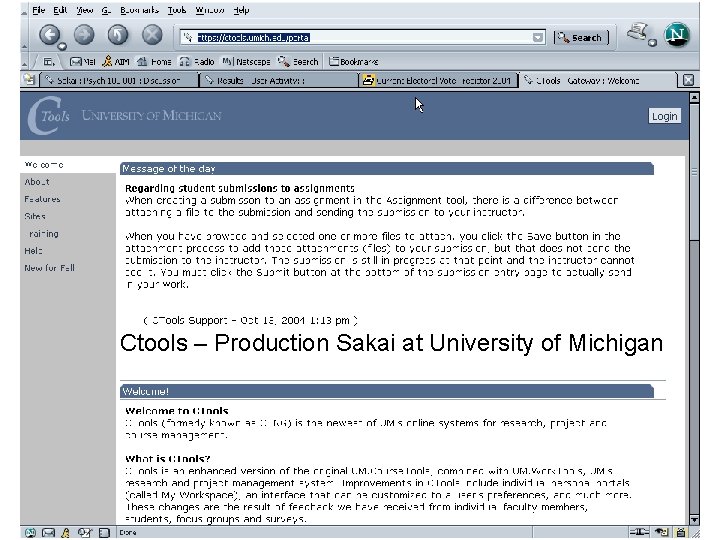Viewport: 720px width, 540px height.
Task: Click the page icon left of the URL
Action: coord(187,37)
